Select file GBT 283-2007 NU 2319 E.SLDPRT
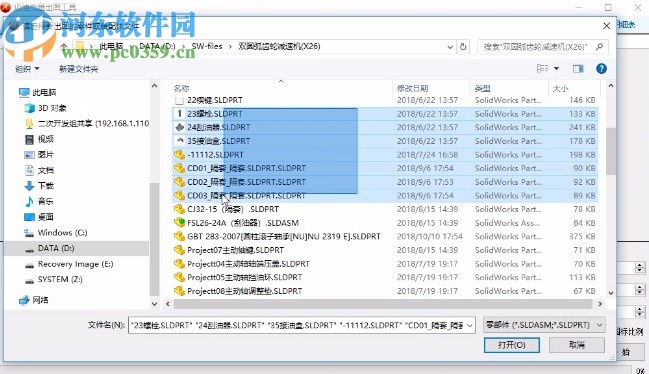649x374 pixels. [384, 236]
